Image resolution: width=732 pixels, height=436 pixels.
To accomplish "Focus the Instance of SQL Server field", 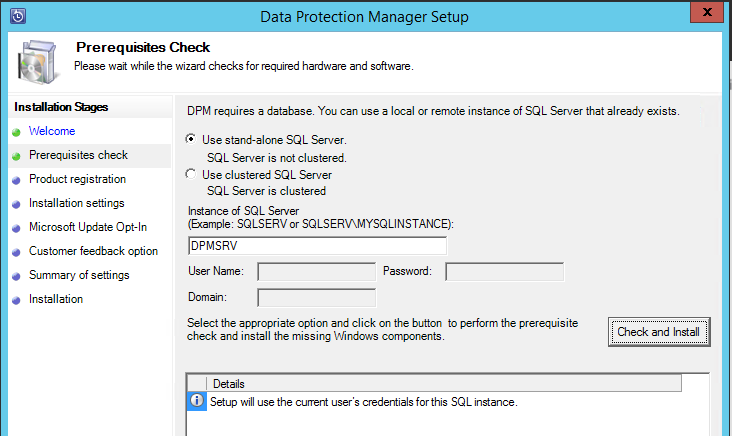I will pos(317,246).
